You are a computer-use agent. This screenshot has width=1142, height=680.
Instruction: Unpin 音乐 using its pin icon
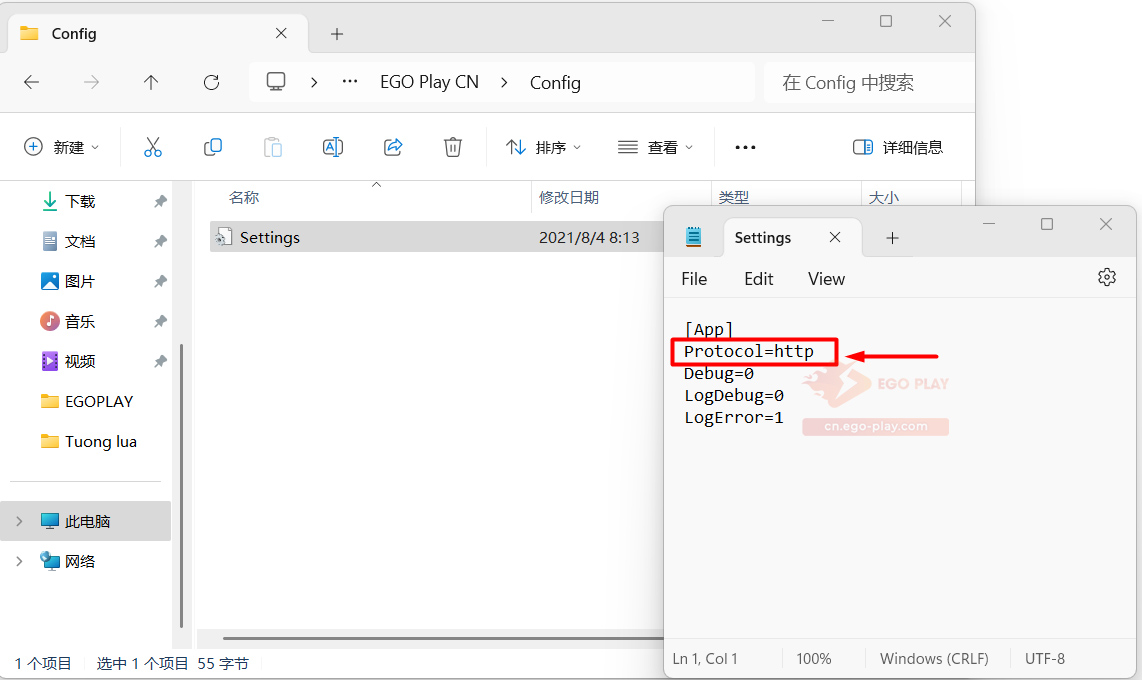pos(160,321)
